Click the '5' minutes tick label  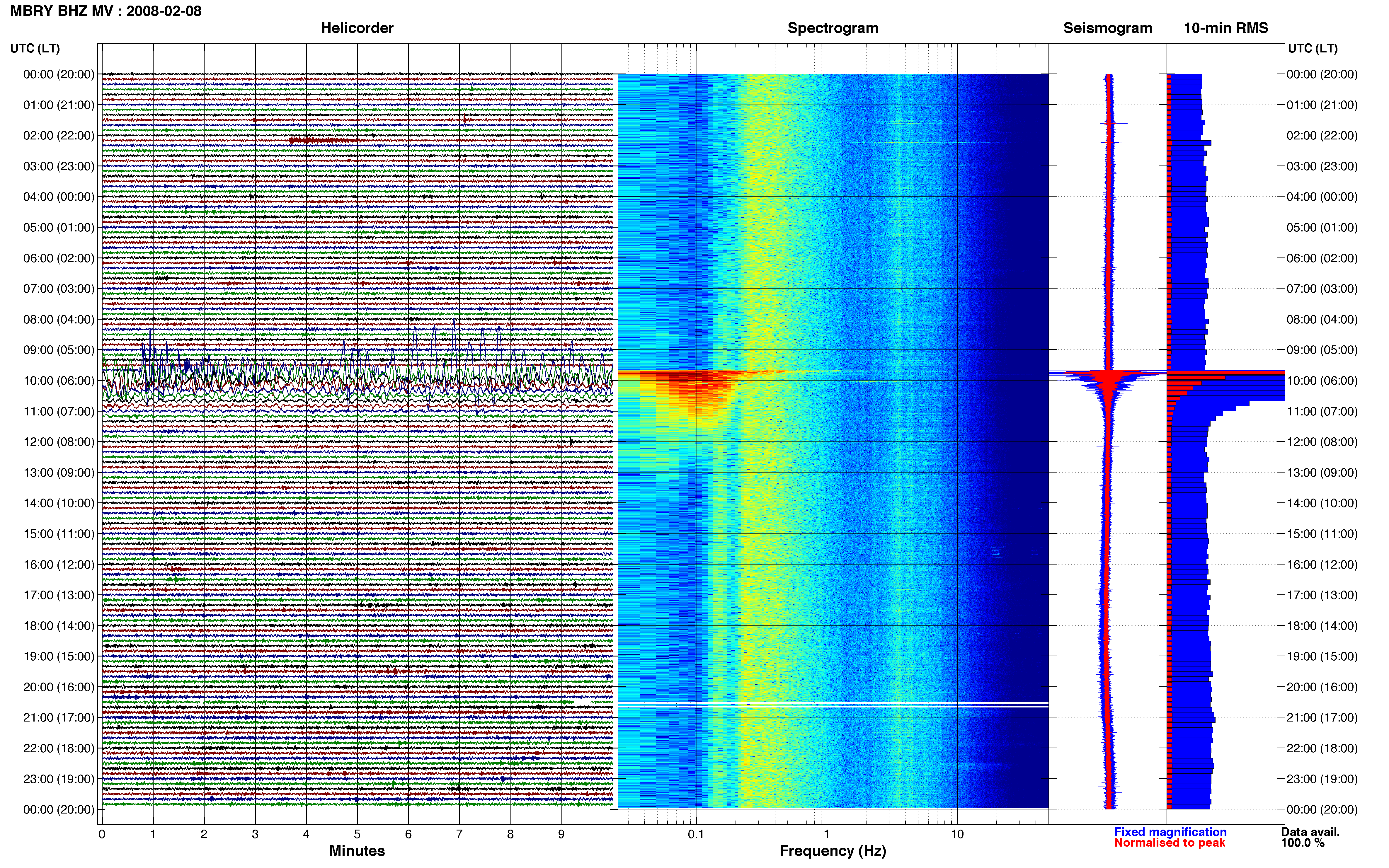[357, 834]
